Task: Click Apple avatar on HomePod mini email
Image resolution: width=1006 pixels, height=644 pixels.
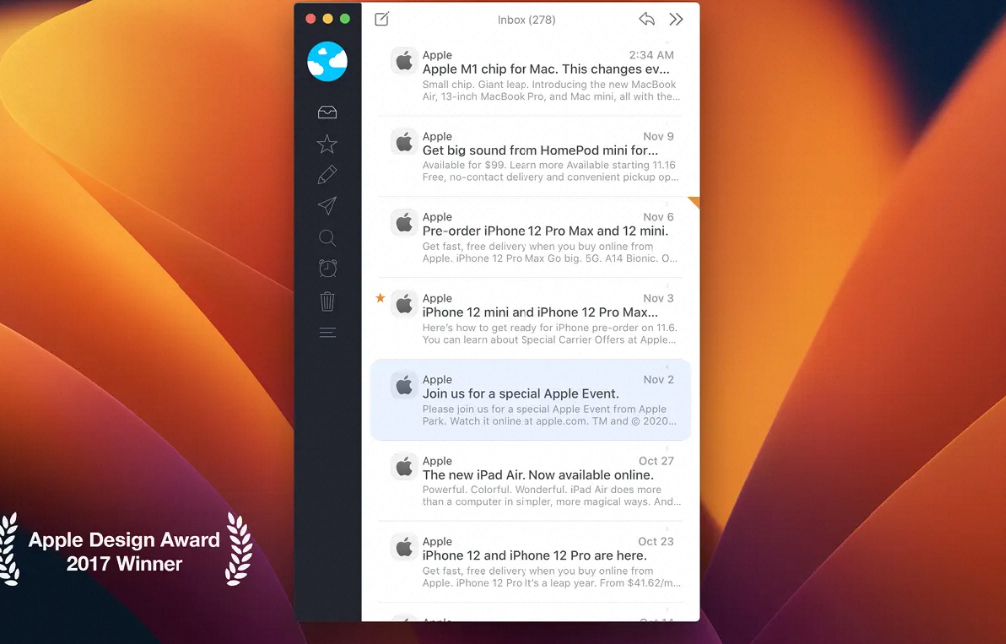Action: click(404, 142)
